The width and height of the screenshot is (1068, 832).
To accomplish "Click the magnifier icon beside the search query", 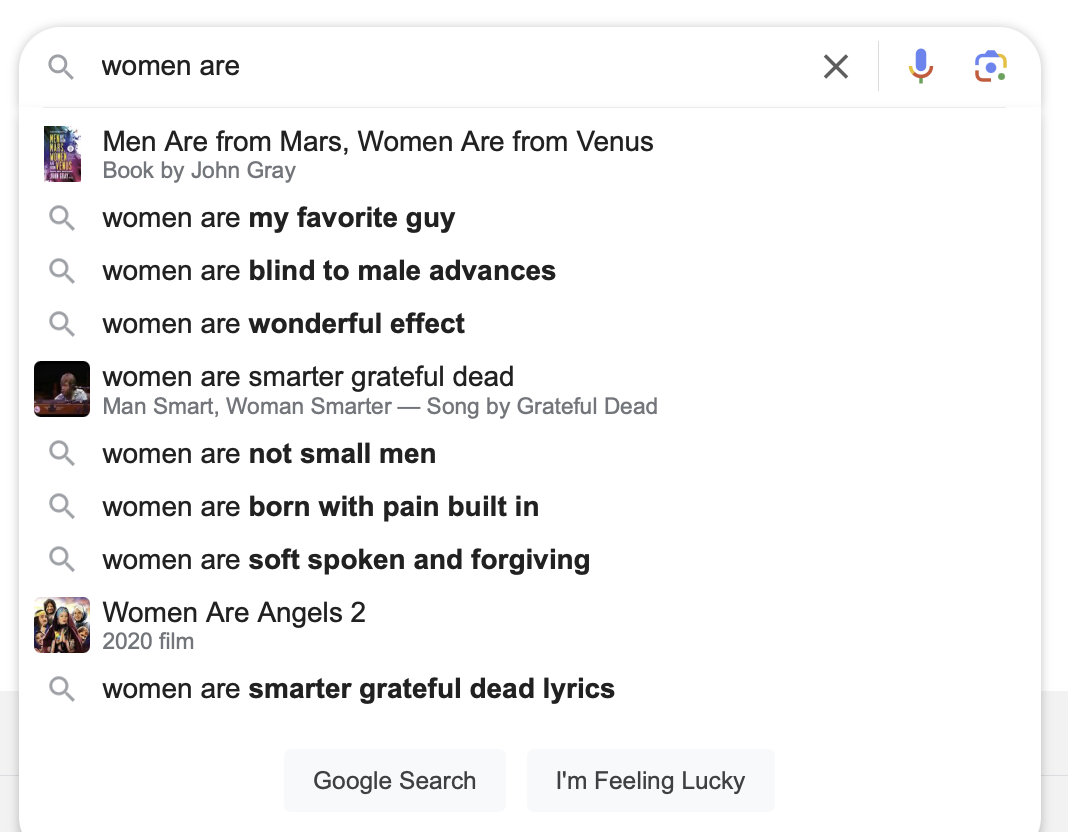I will click(61, 67).
